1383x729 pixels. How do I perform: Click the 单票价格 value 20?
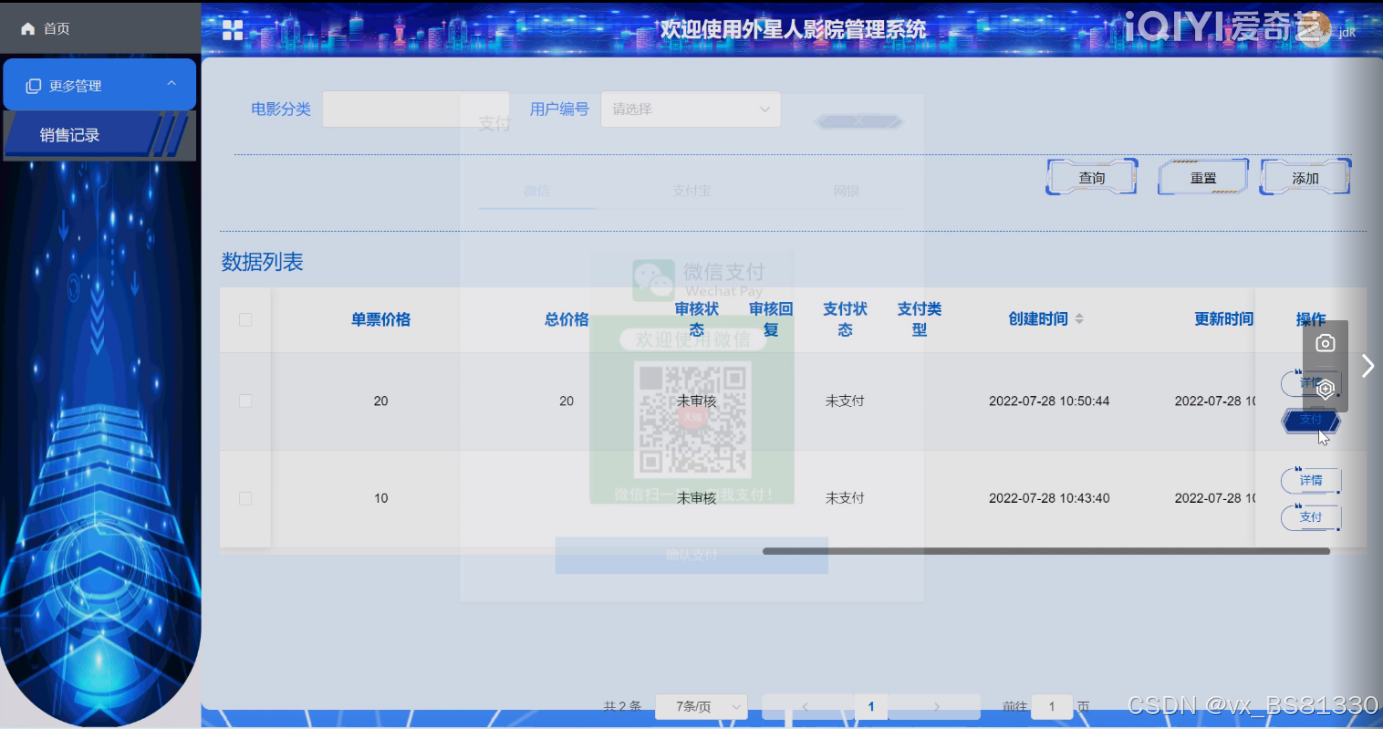pyautogui.click(x=381, y=401)
